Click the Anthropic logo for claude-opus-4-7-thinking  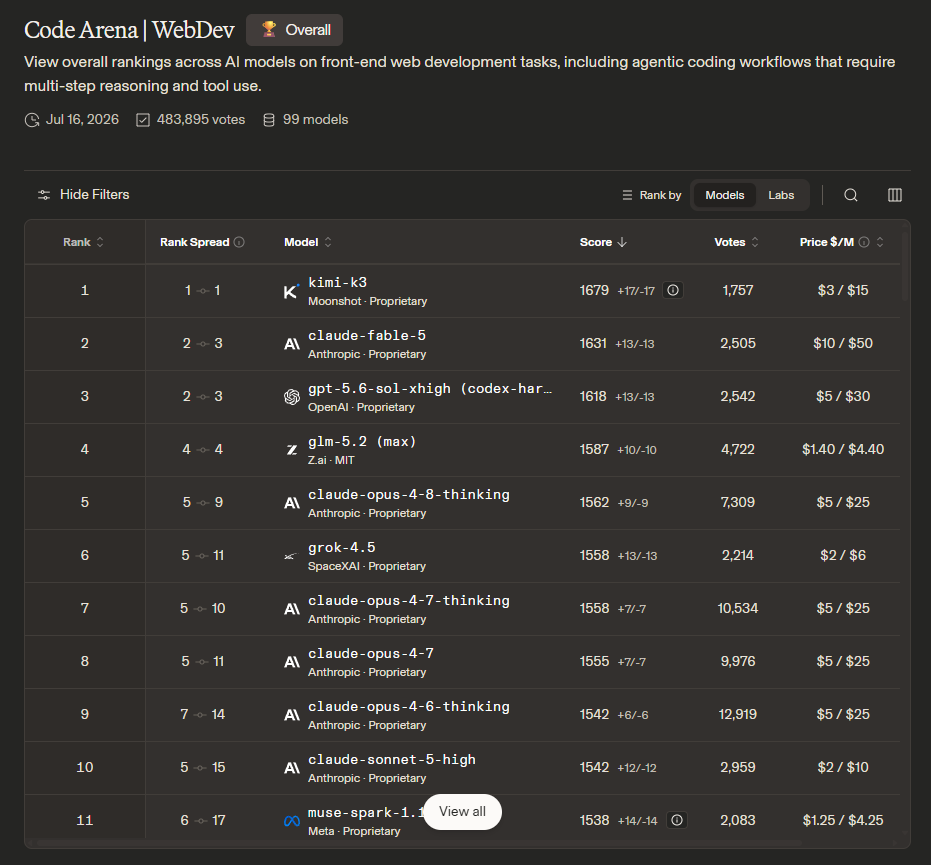tap(292, 609)
